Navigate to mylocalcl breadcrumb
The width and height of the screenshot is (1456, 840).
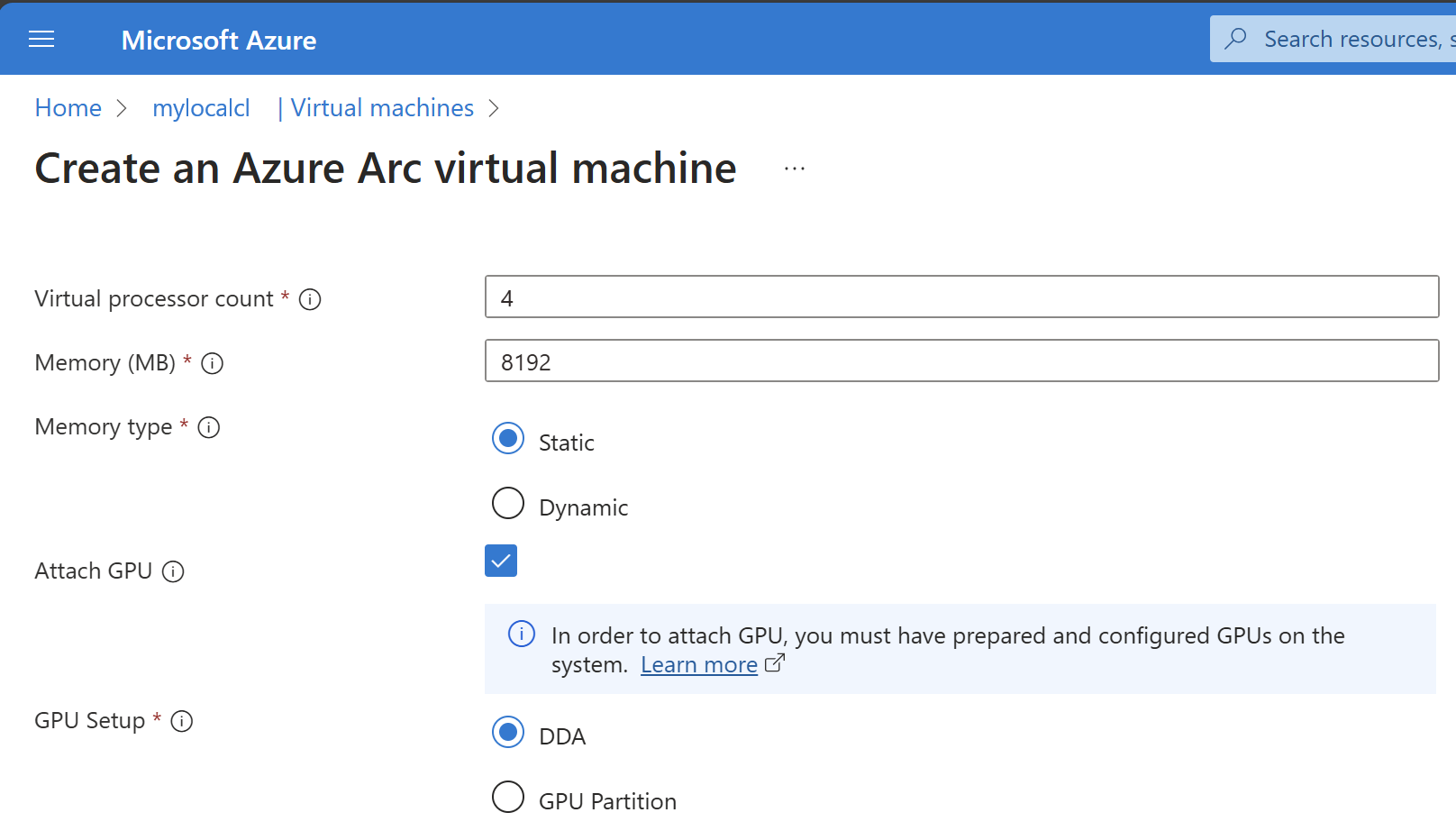(x=201, y=108)
